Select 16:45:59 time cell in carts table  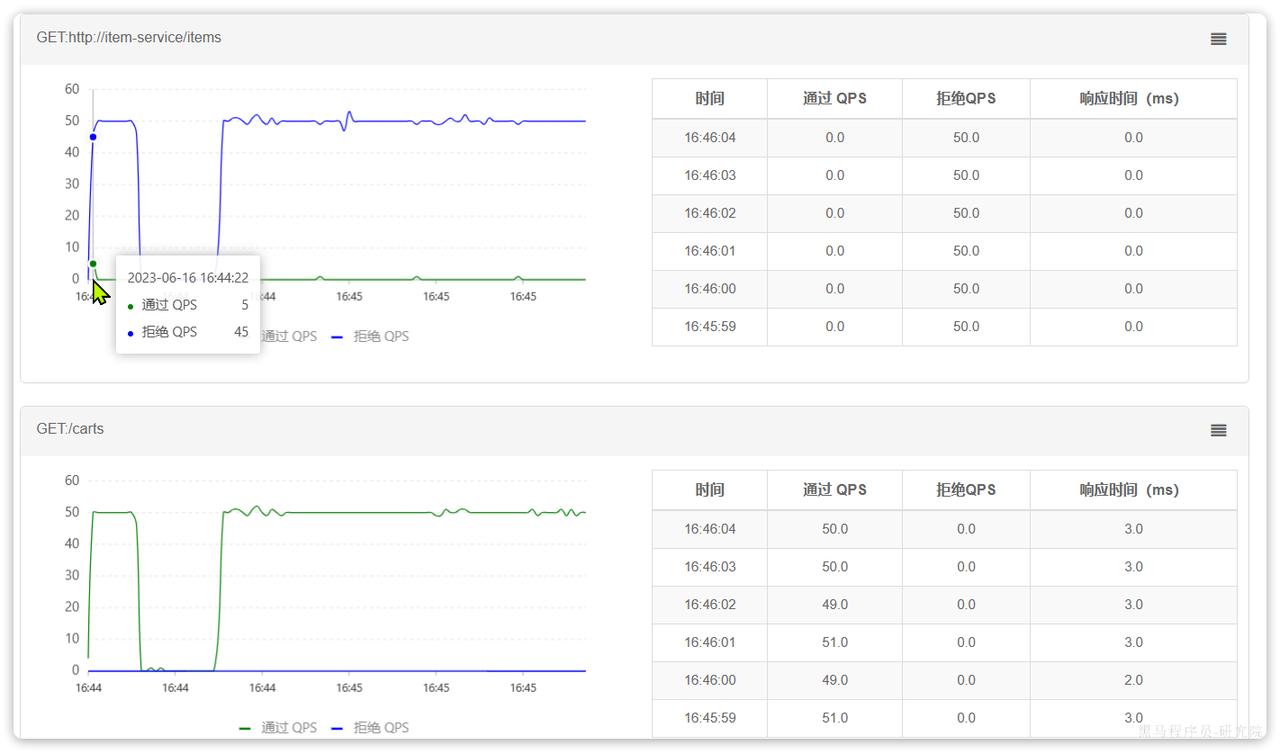(x=710, y=718)
